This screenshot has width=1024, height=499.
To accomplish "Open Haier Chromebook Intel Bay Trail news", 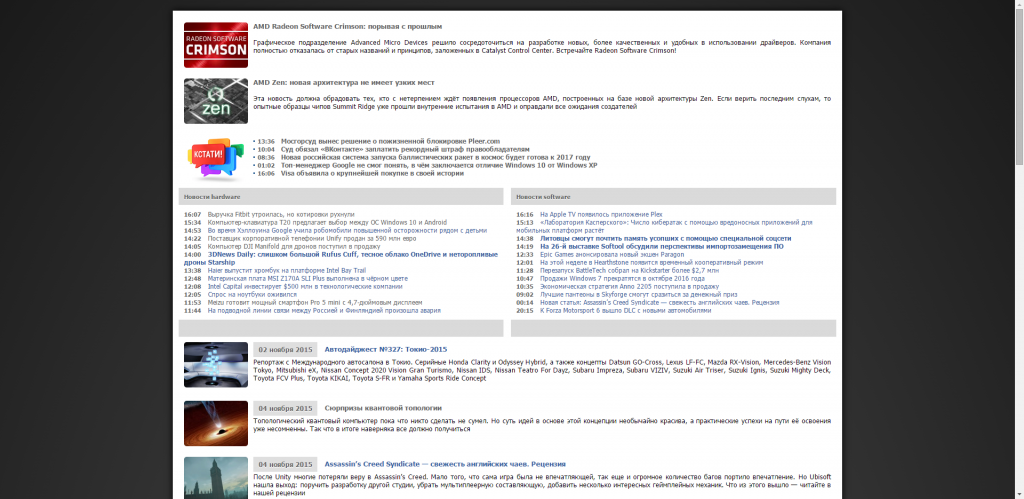I will (x=287, y=270).
